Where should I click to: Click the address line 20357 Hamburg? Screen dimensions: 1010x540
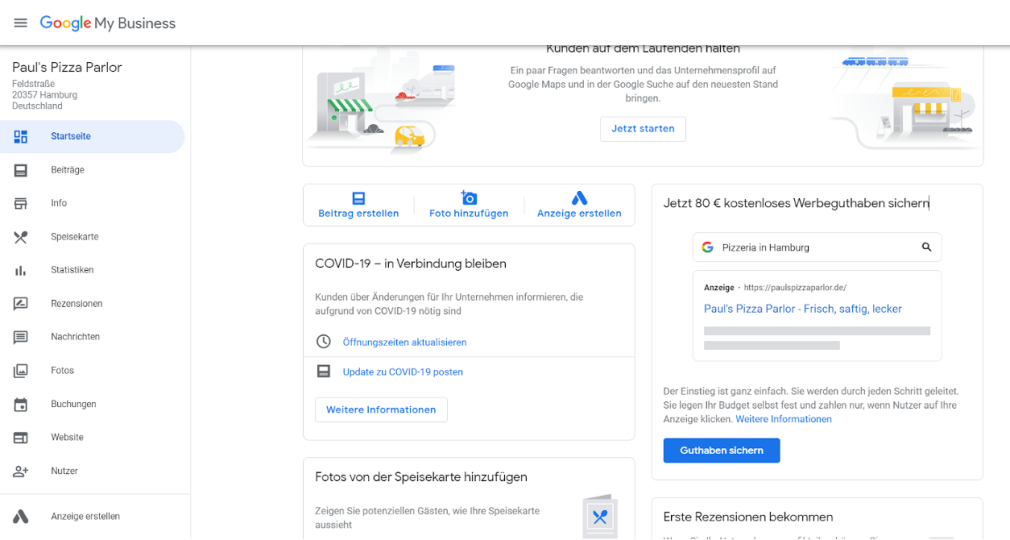point(44,95)
